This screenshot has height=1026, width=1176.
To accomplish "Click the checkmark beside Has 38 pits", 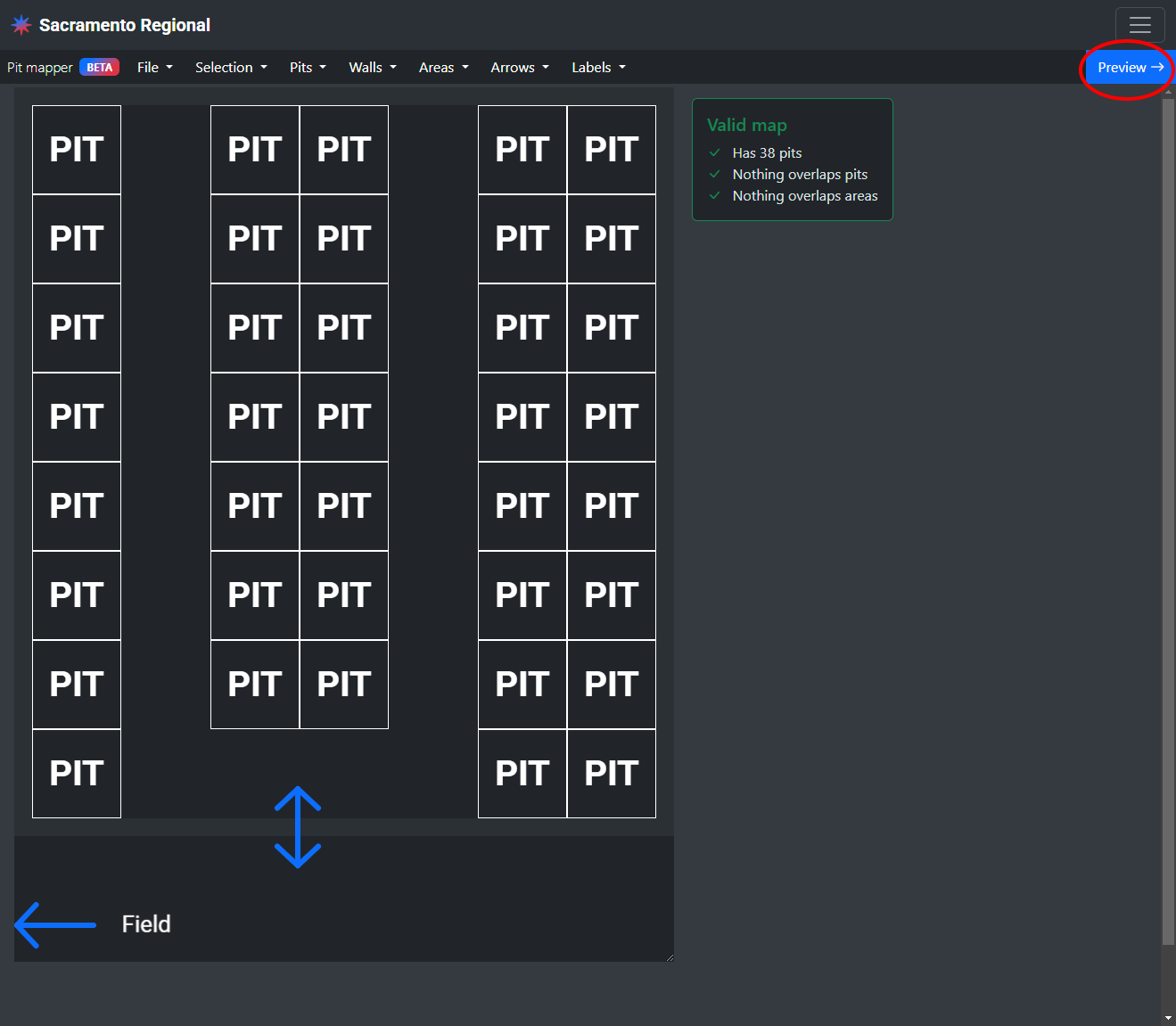I will coord(714,153).
